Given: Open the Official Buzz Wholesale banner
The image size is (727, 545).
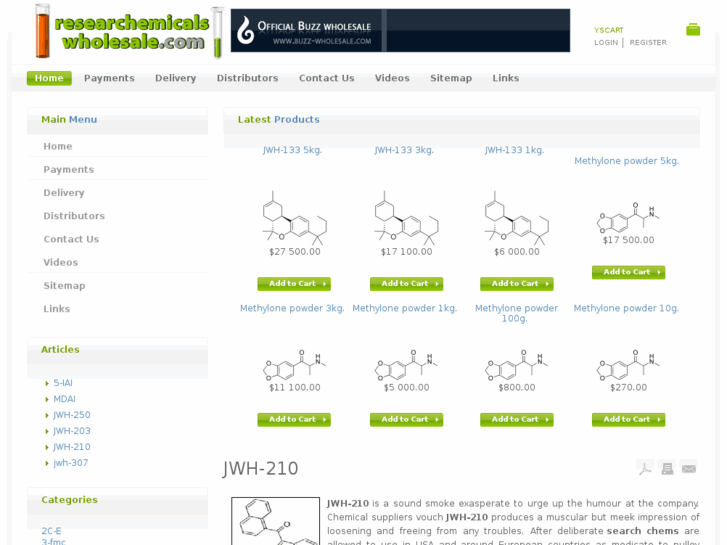Looking at the screenshot, I should click(400, 30).
